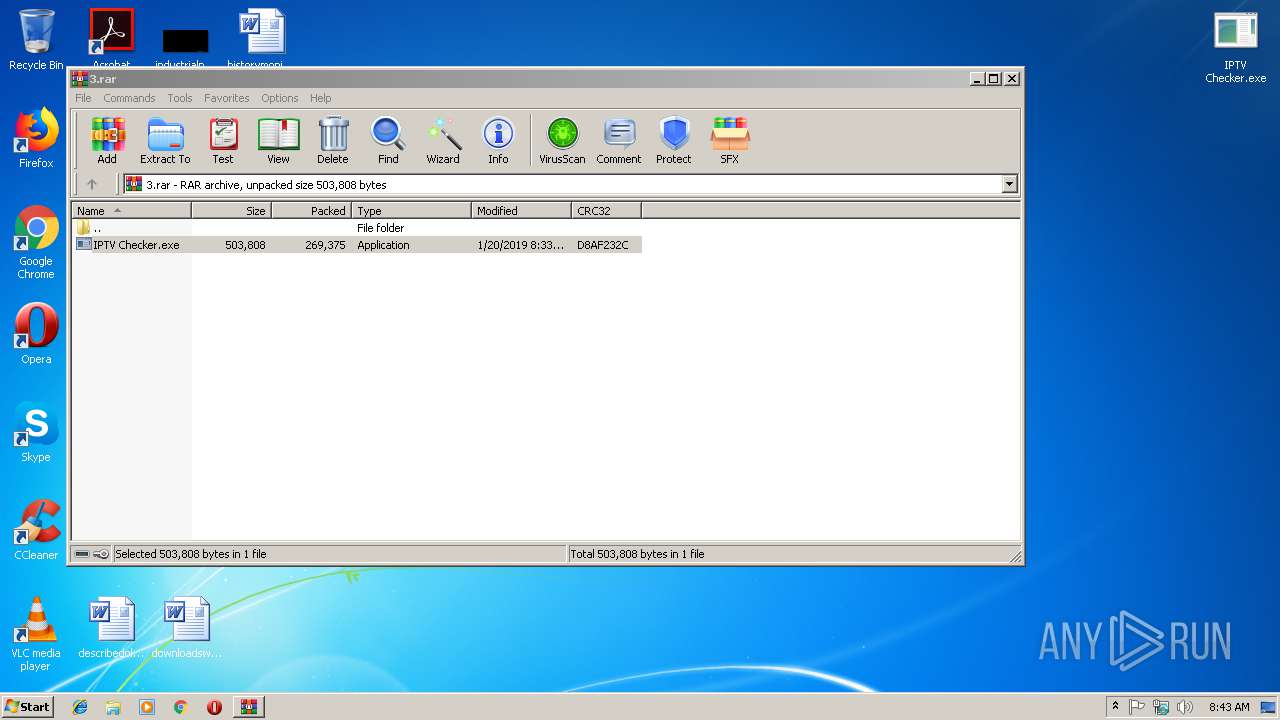
Task: Convert archive with SFX tool
Action: tap(730, 140)
